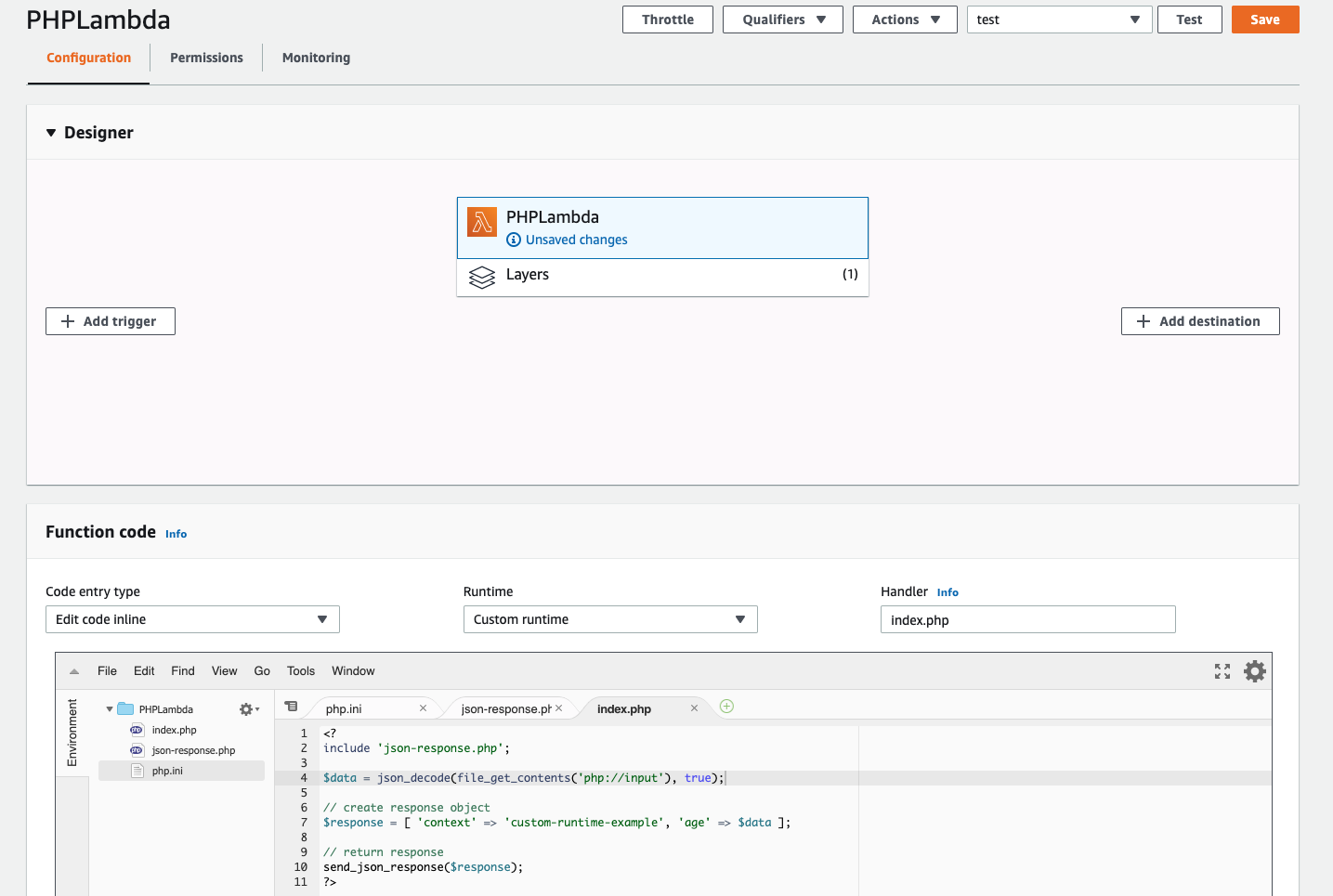Click the orange Lambda function icon

click(481, 222)
